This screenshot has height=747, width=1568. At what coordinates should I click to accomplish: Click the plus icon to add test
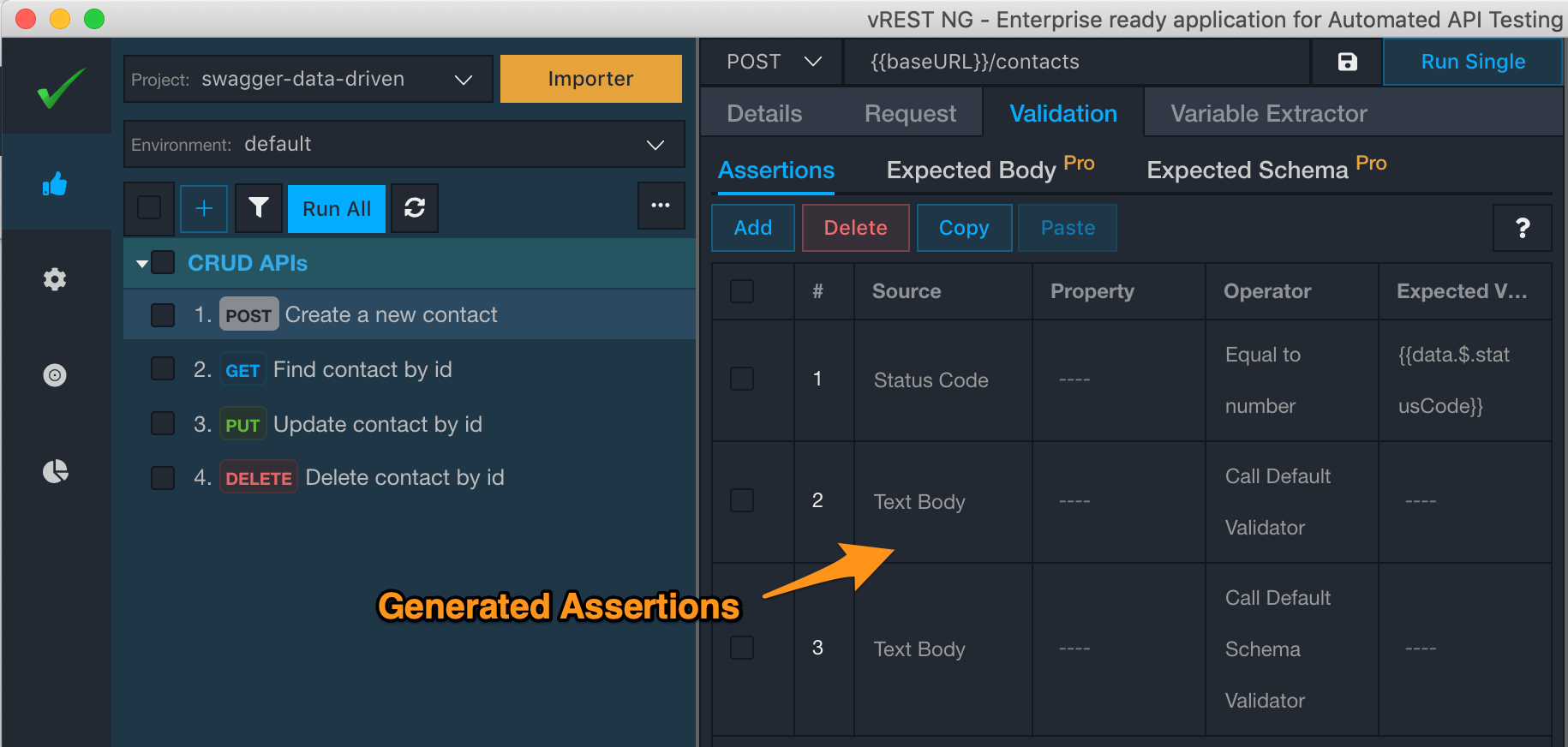point(204,208)
